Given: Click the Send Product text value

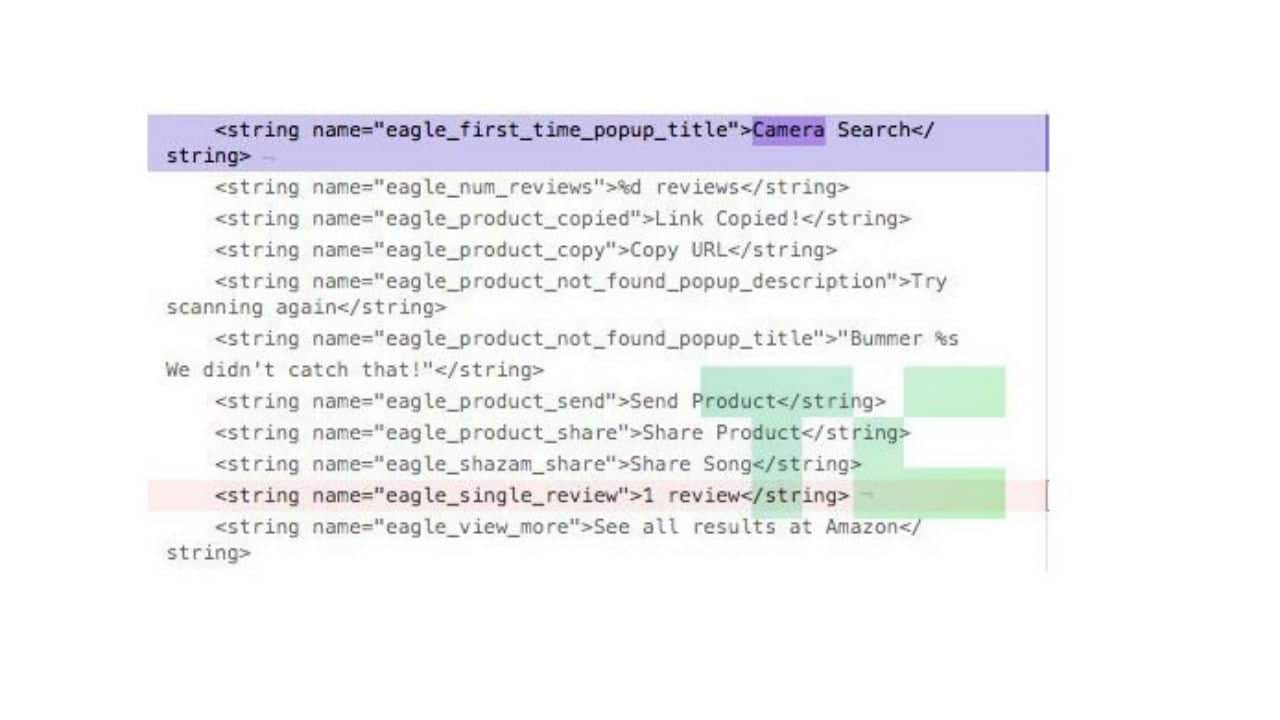Looking at the screenshot, I should point(703,402).
